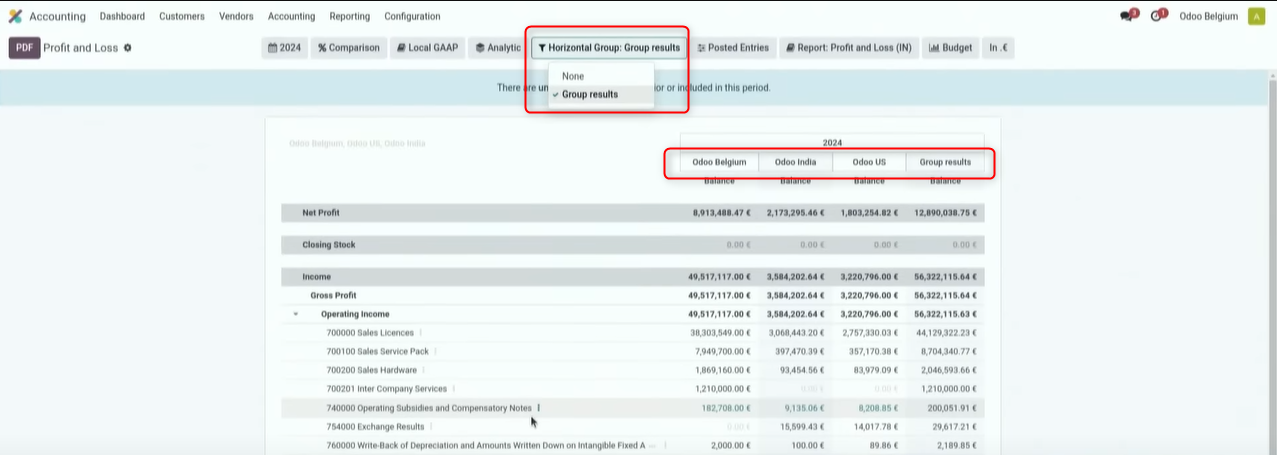The image size is (1277, 455).
Task: Click Net Profit value 8,913,488.47 €
Action: (720, 213)
